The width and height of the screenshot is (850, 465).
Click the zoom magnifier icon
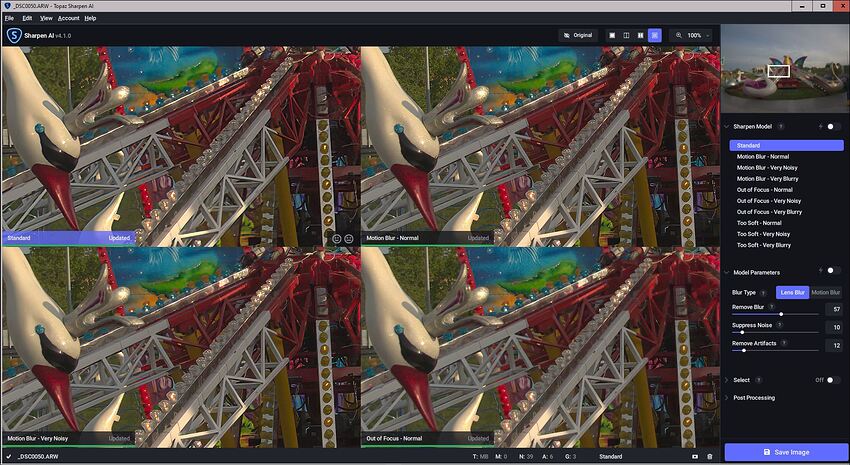(679, 35)
